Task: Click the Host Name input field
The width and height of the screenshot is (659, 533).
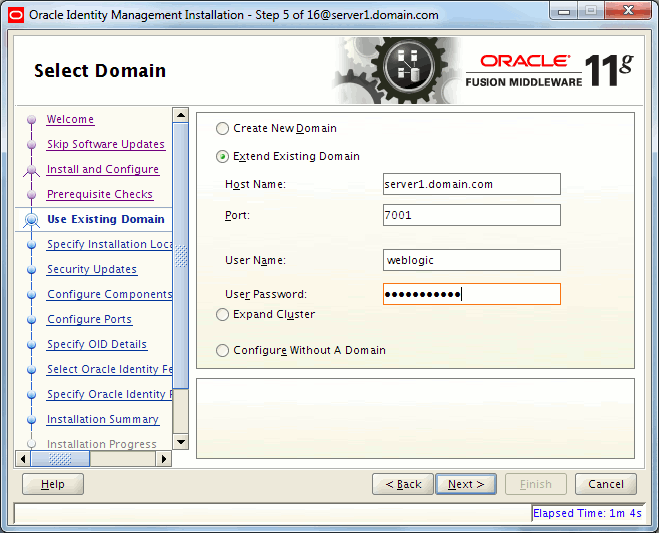Action: click(x=472, y=184)
